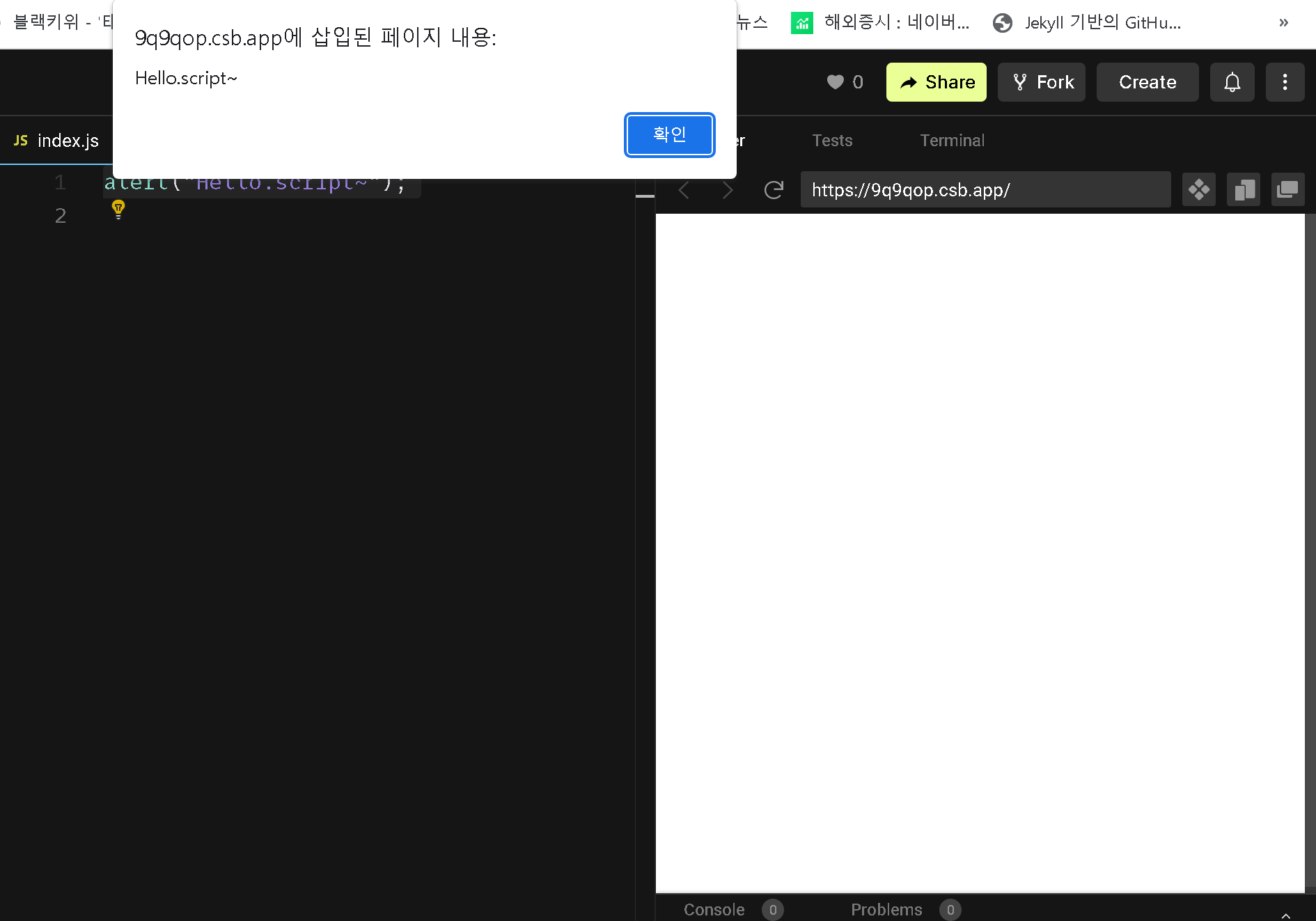The image size is (1316, 921).
Task: Expand the bottom devtools panel chevron
Action: (x=1285, y=915)
